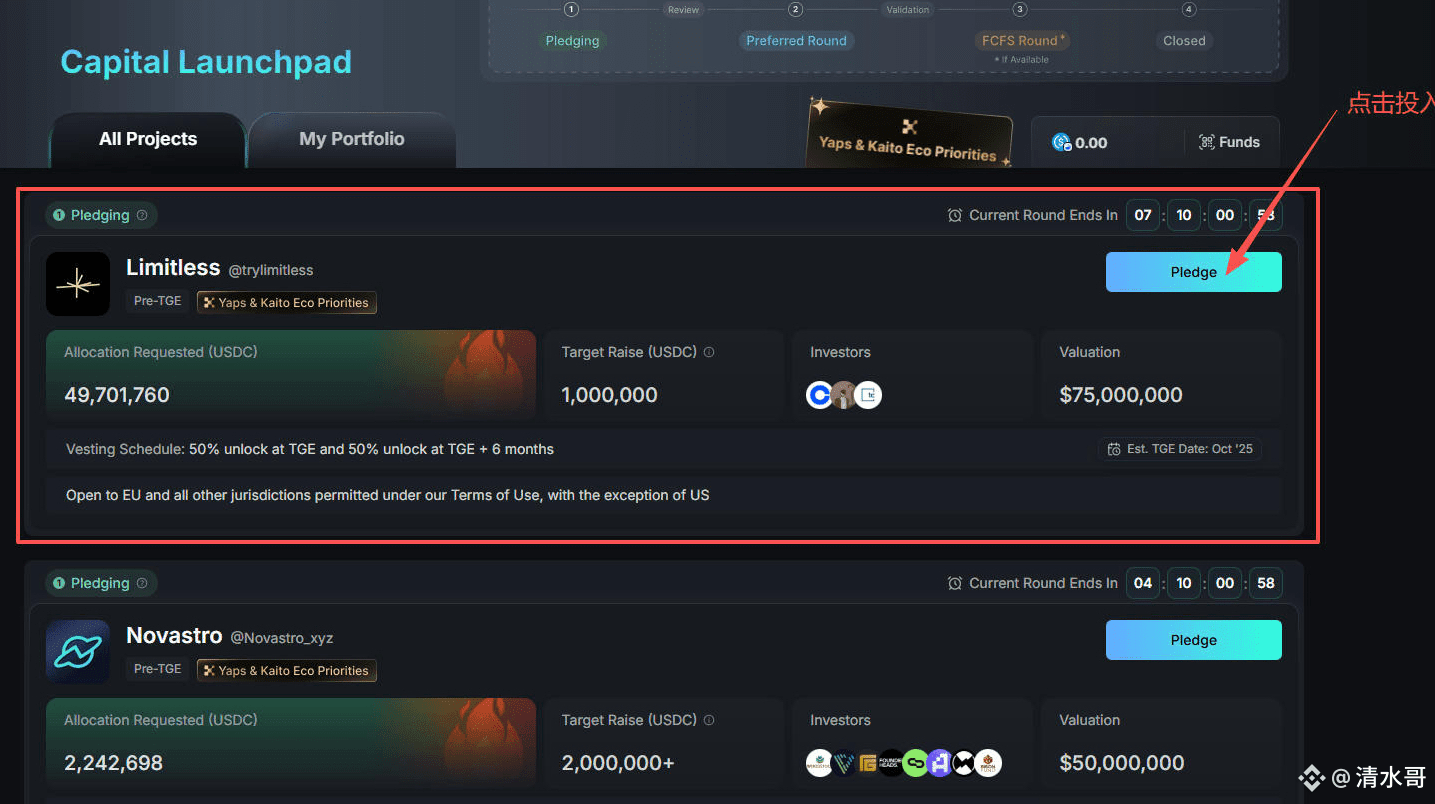The height and width of the screenshot is (804, 1435).
Task: Open the Funds scan icon
Action: [1207, 142]
